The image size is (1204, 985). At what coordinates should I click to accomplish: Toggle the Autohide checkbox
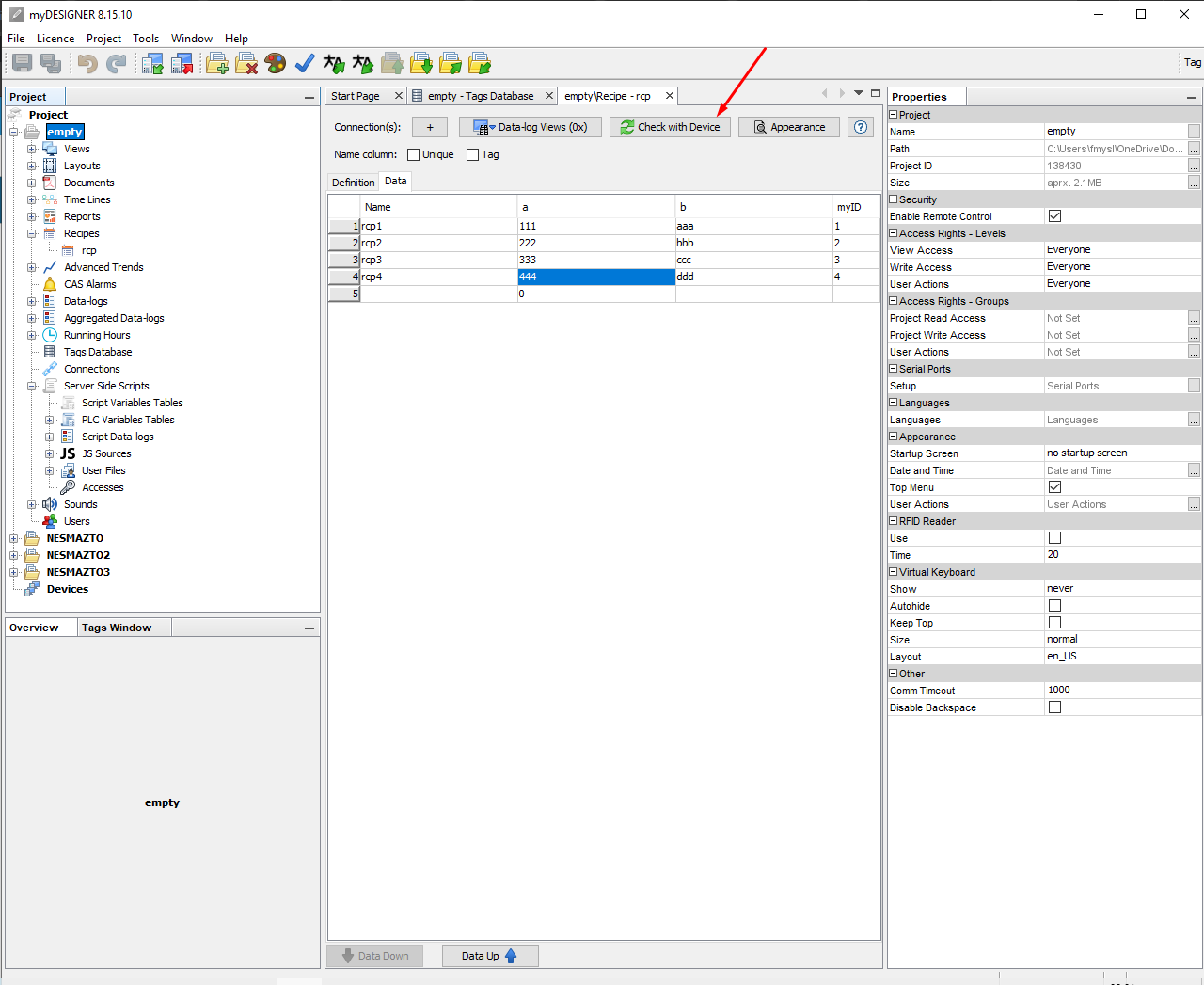[1054, 606]
